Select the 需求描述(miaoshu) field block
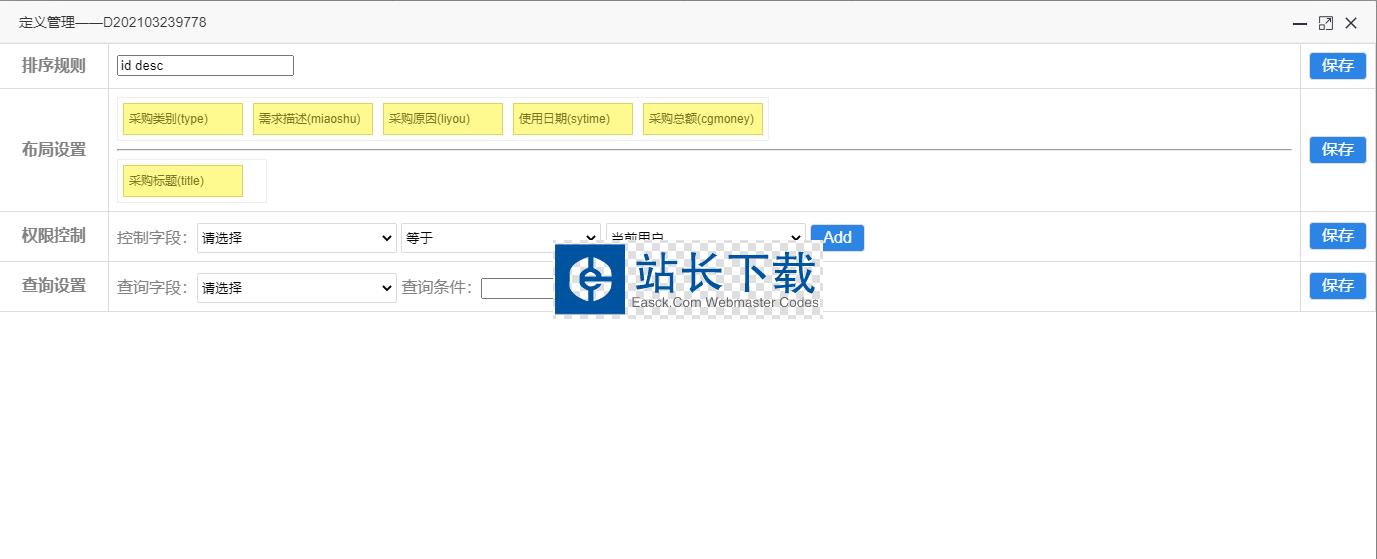The height and width of the screenshot is (559, 1377). coord(313,119)
